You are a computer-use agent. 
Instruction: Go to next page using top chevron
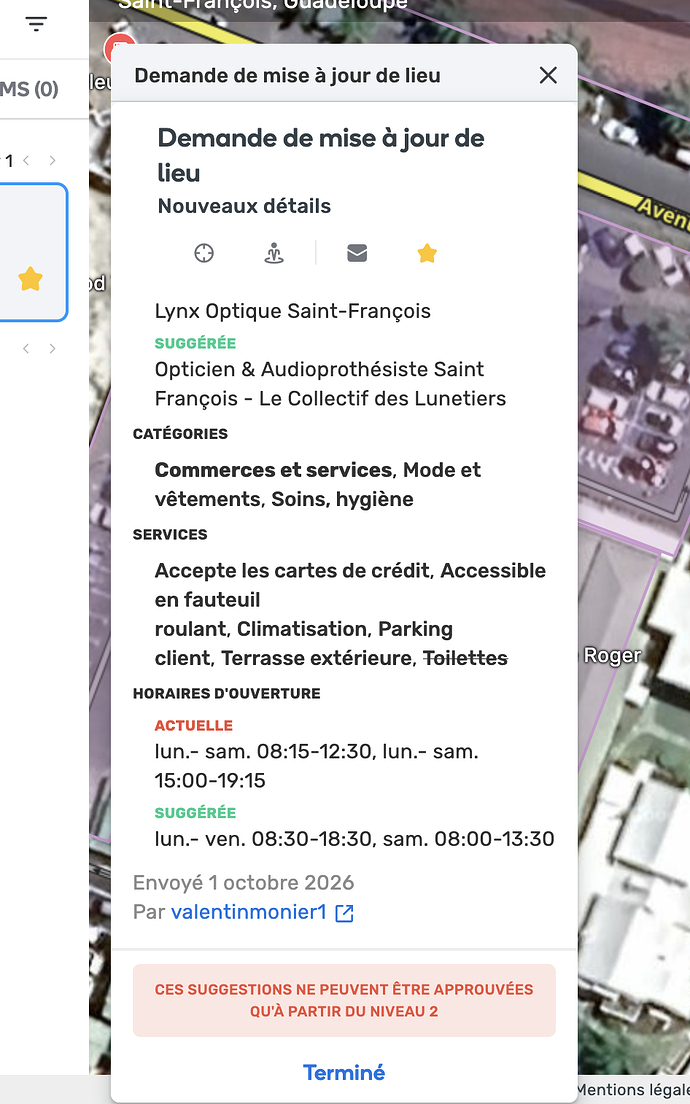click(52, 161)
